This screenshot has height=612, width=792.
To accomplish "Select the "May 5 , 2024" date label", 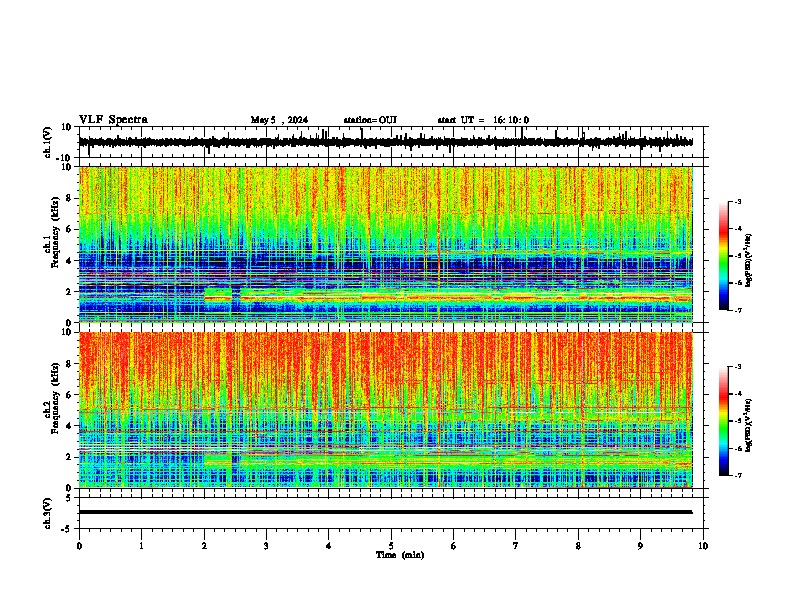I will (279, 120).
